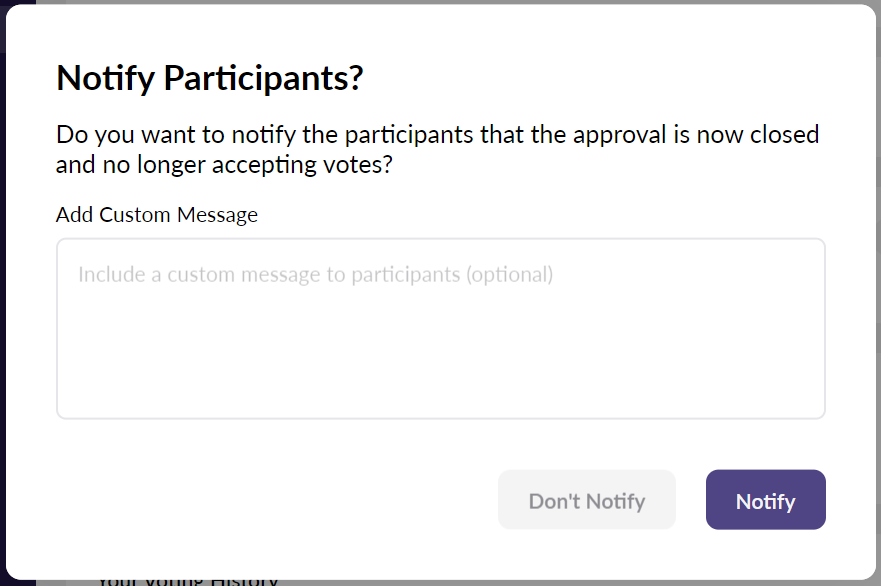Click the dimmed backdrop left of the dialog
Viewport: 881px width, 586px height.
[x=3, y=300]
